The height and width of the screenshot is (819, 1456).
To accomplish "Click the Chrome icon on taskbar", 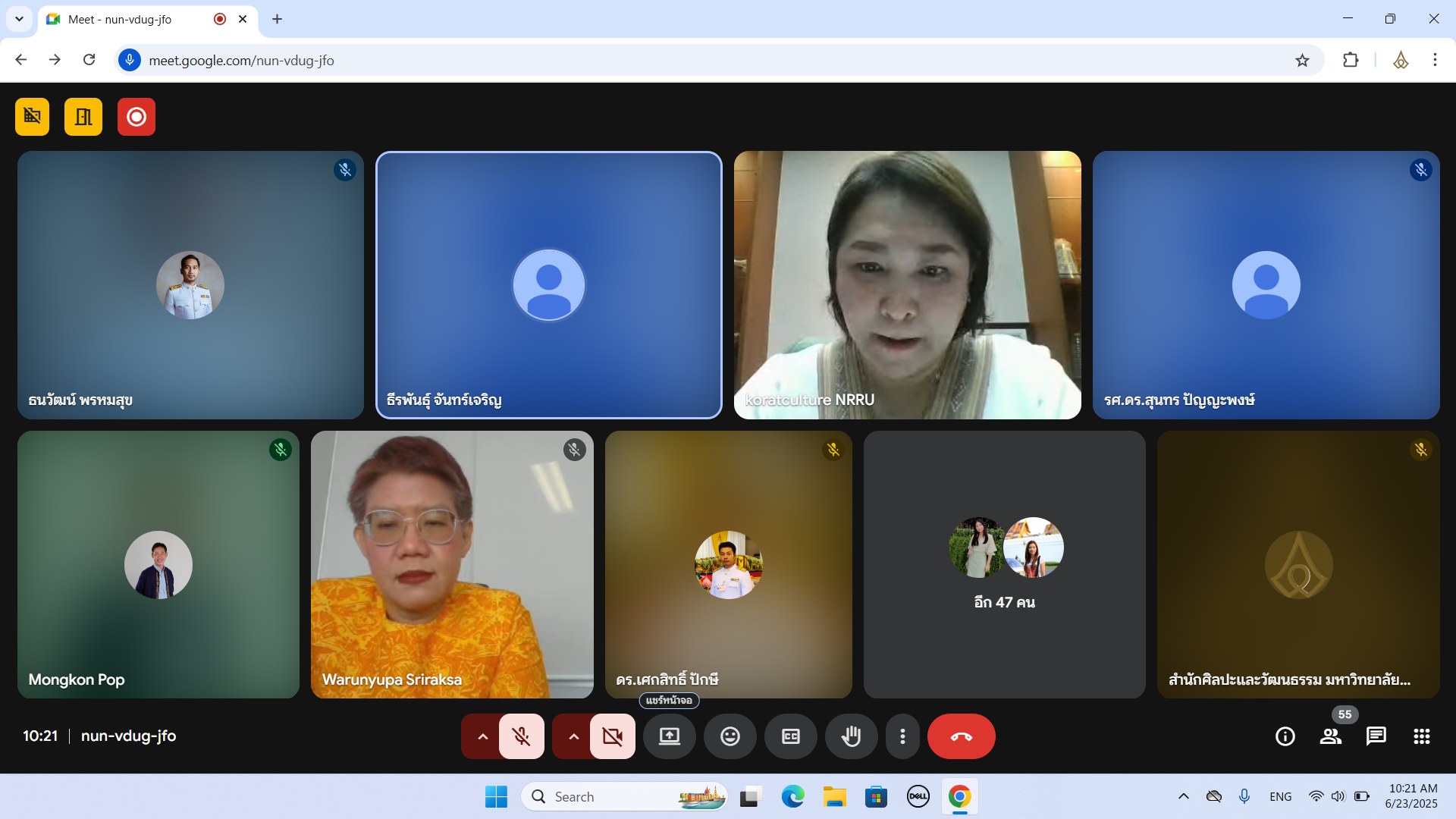I will click(x=959, y=797).
